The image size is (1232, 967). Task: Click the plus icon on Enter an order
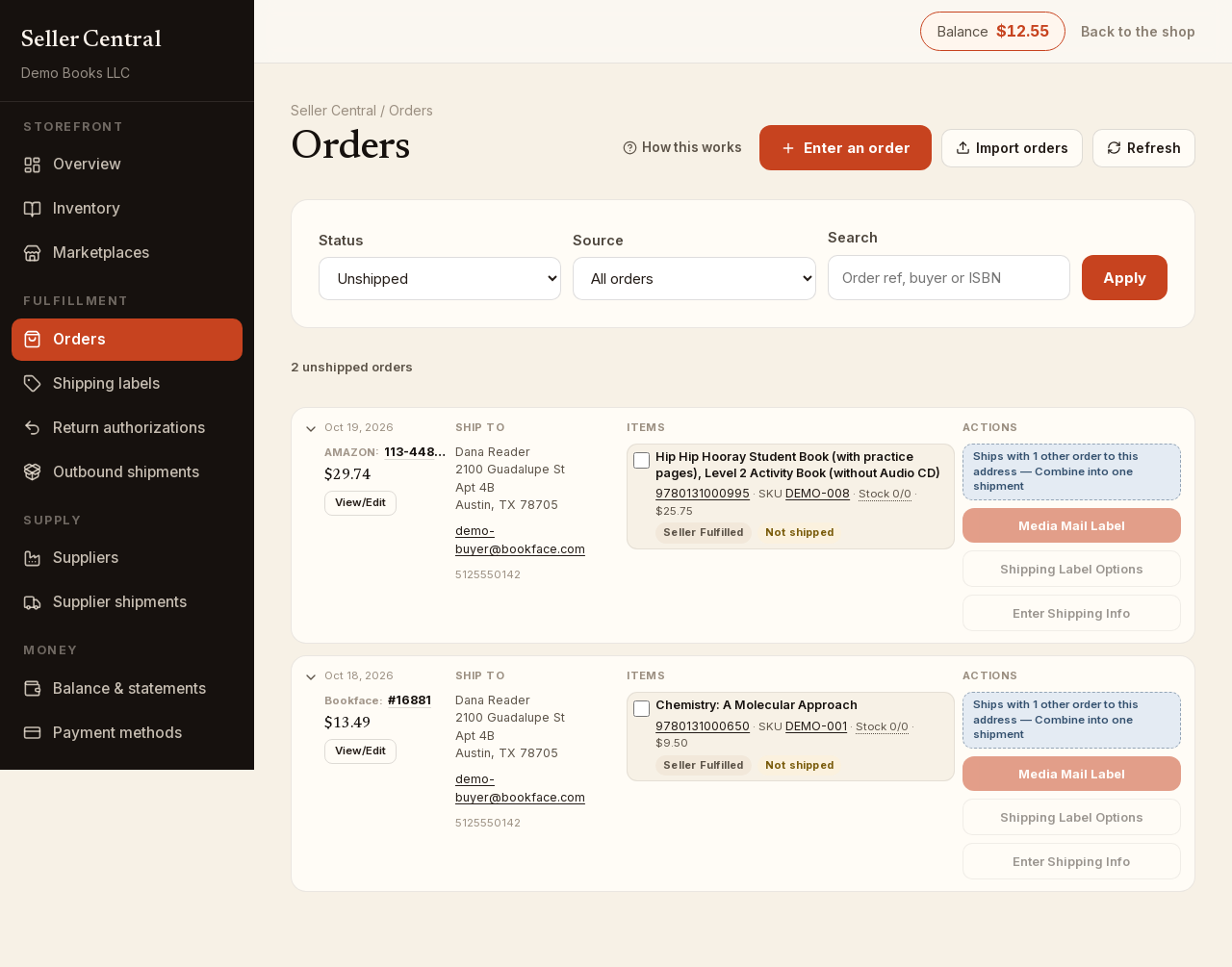coord(788,148)
